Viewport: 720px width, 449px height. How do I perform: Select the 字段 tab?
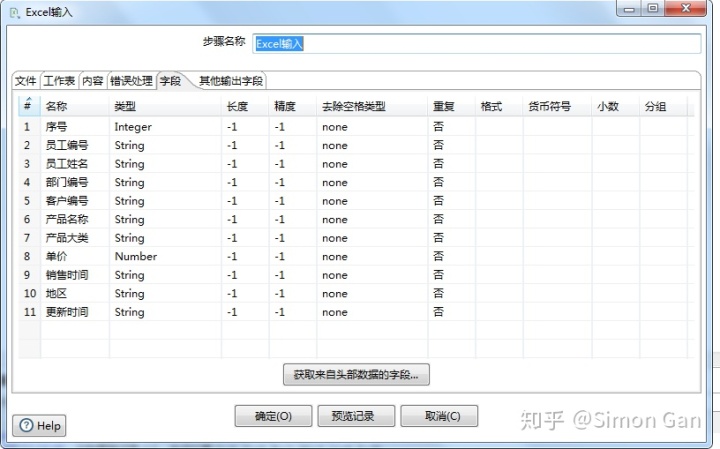point(170,81)
